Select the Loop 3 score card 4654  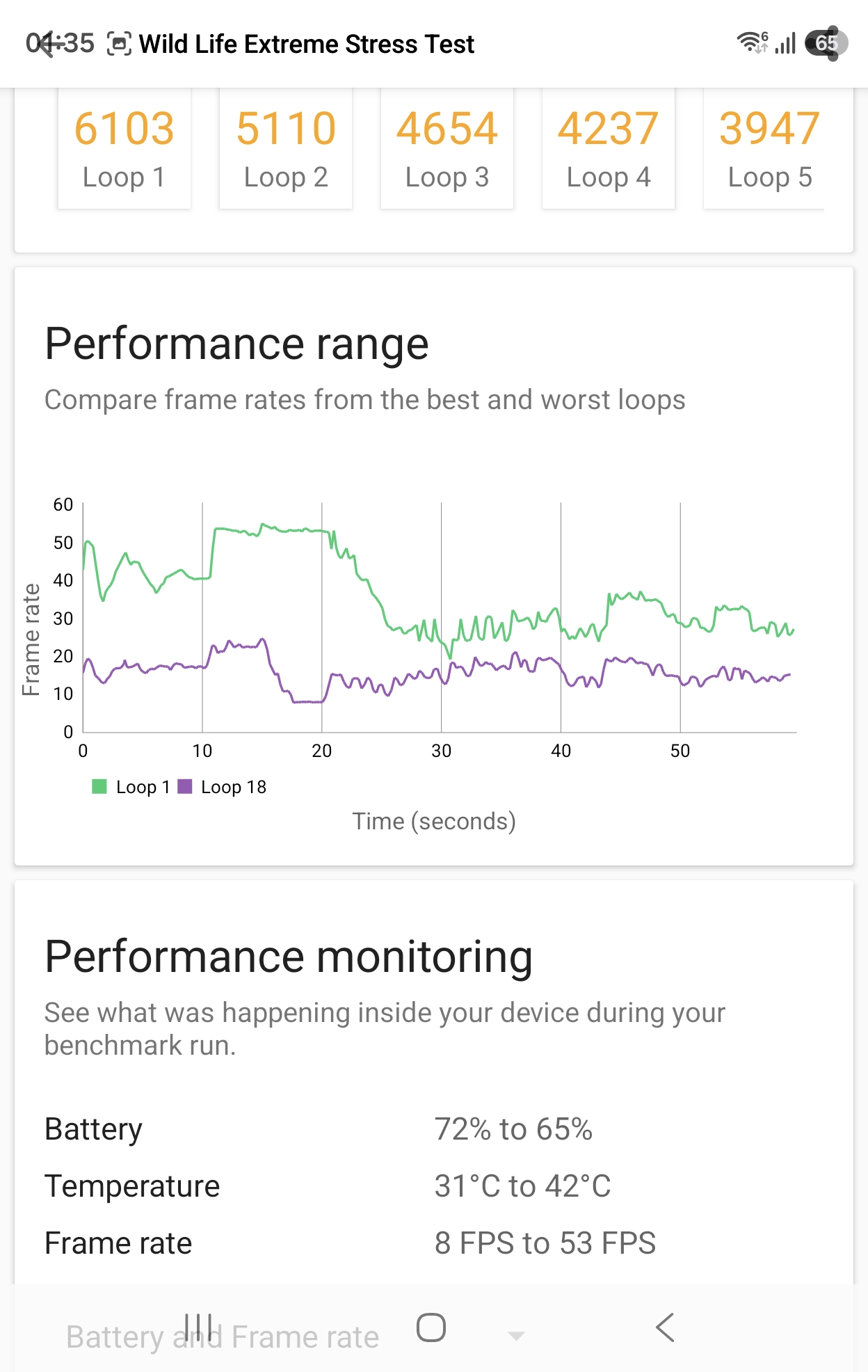(447, 148)
